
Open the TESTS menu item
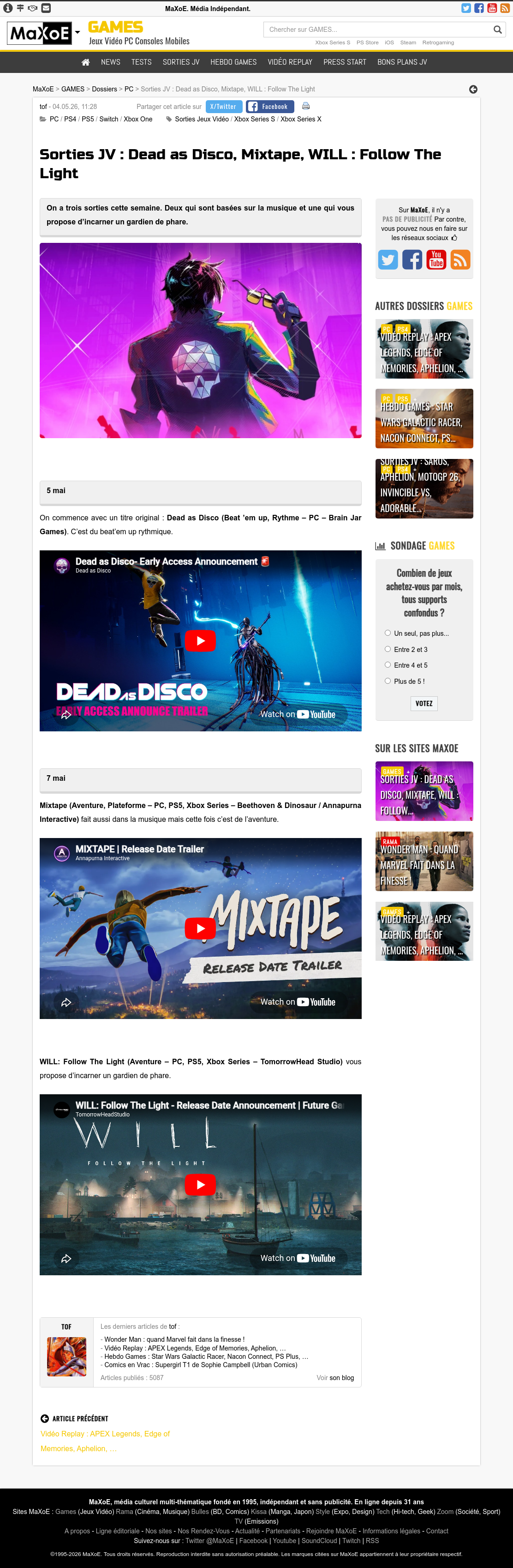pyautogui.click(x=141, y=62)
